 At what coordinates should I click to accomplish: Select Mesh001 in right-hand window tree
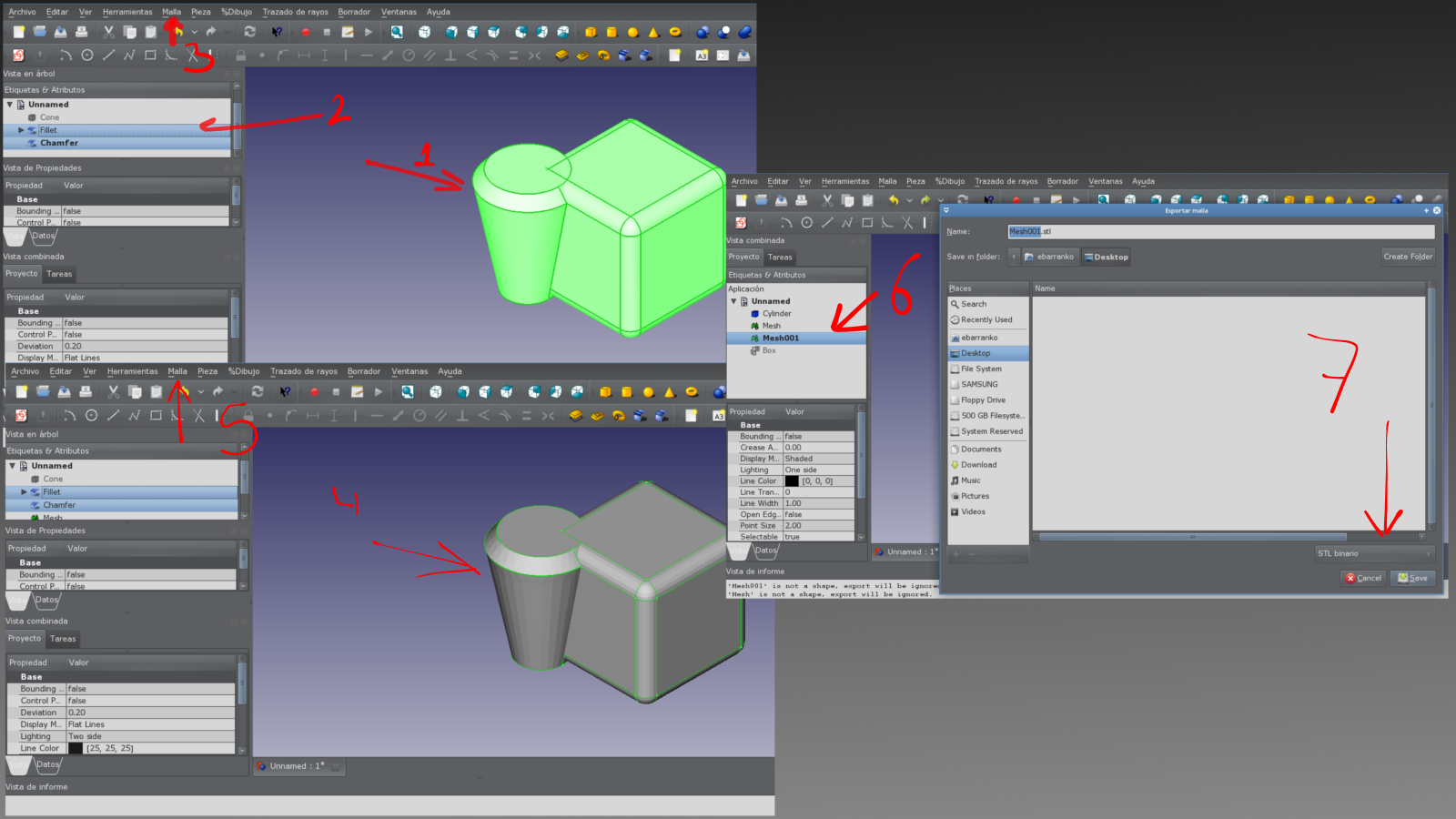click(x=781, y=339)
